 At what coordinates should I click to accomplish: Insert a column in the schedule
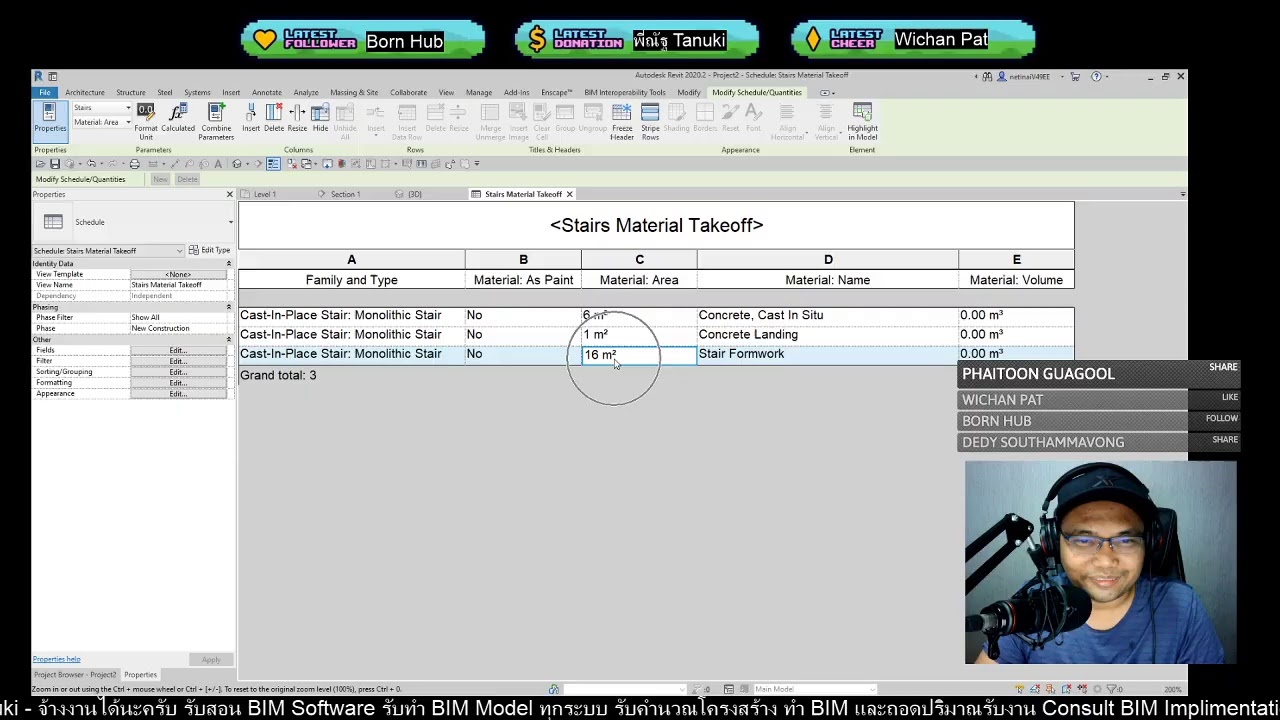point(250,118)
